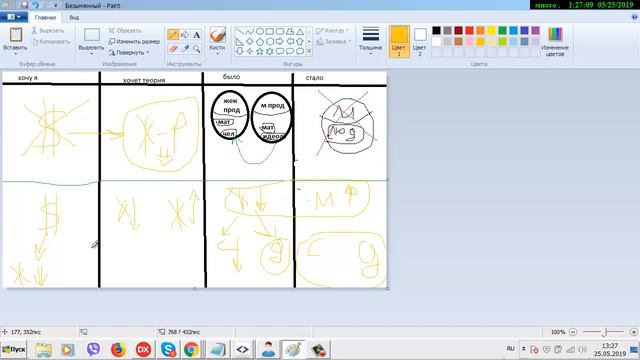Choose the curve shape
640x360 pixels.
click(x=250, y=31)
